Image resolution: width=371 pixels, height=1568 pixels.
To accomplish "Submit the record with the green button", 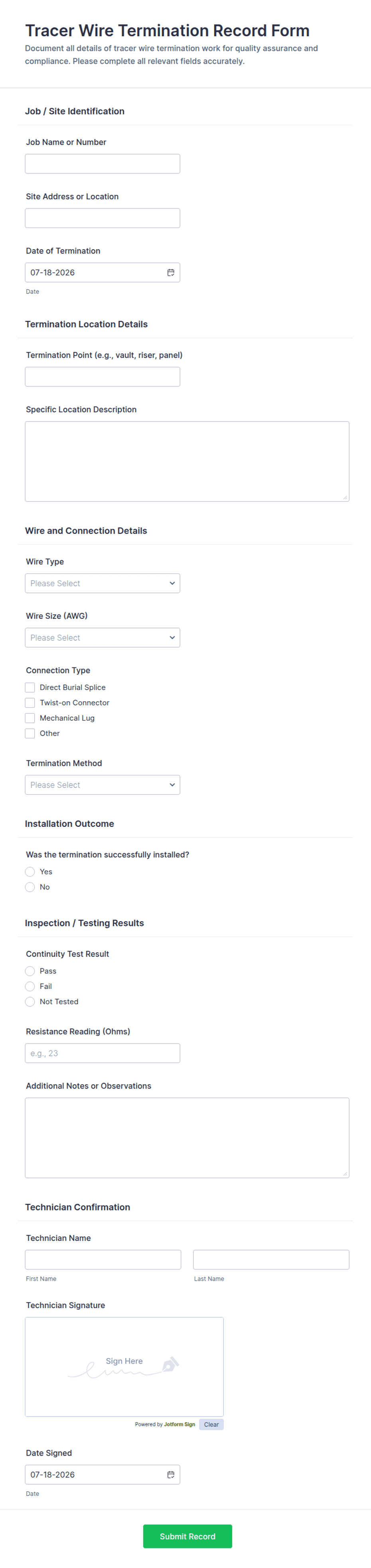I will point(187,1536).
